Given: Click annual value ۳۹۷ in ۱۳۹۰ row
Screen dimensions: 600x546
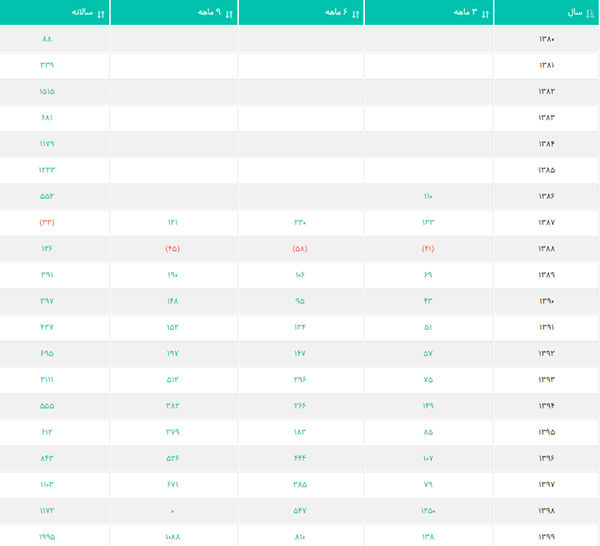Looking at the screenshot, I should click(47, 301).
